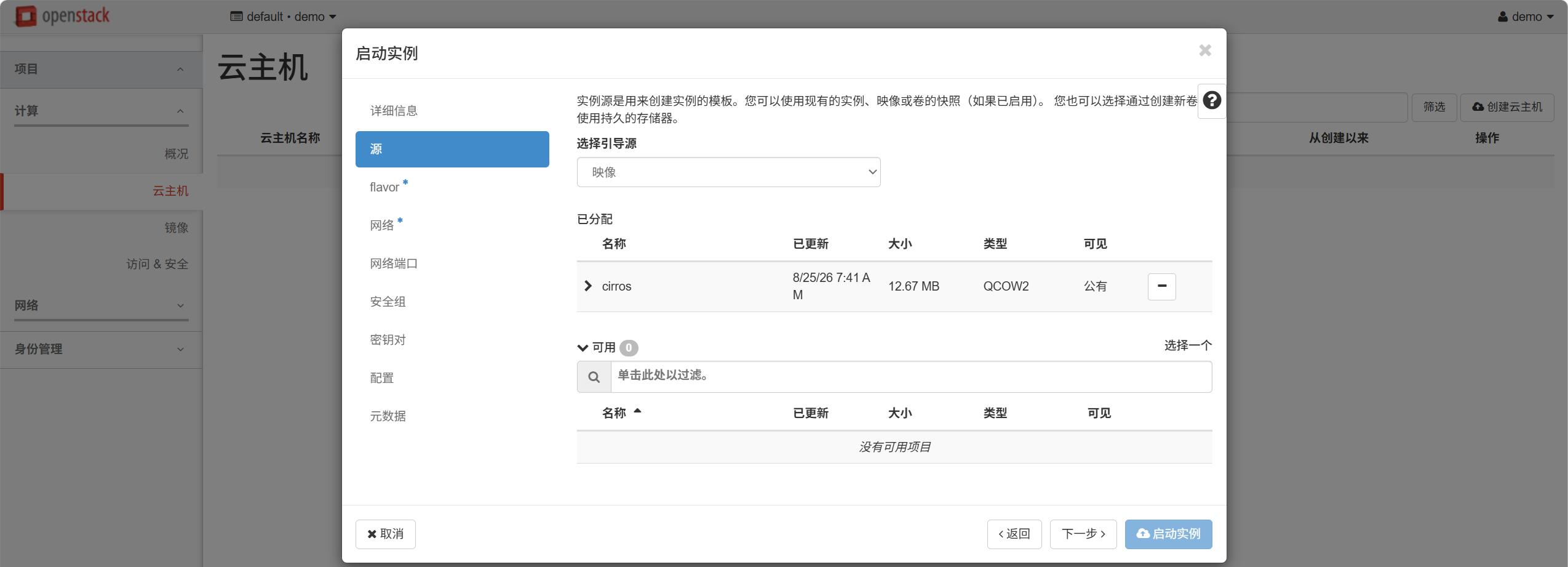Image resolution: width=1568 pixels, height=567 pixels.
Task: Switch to the 详细信息 step
Action: 452,111
